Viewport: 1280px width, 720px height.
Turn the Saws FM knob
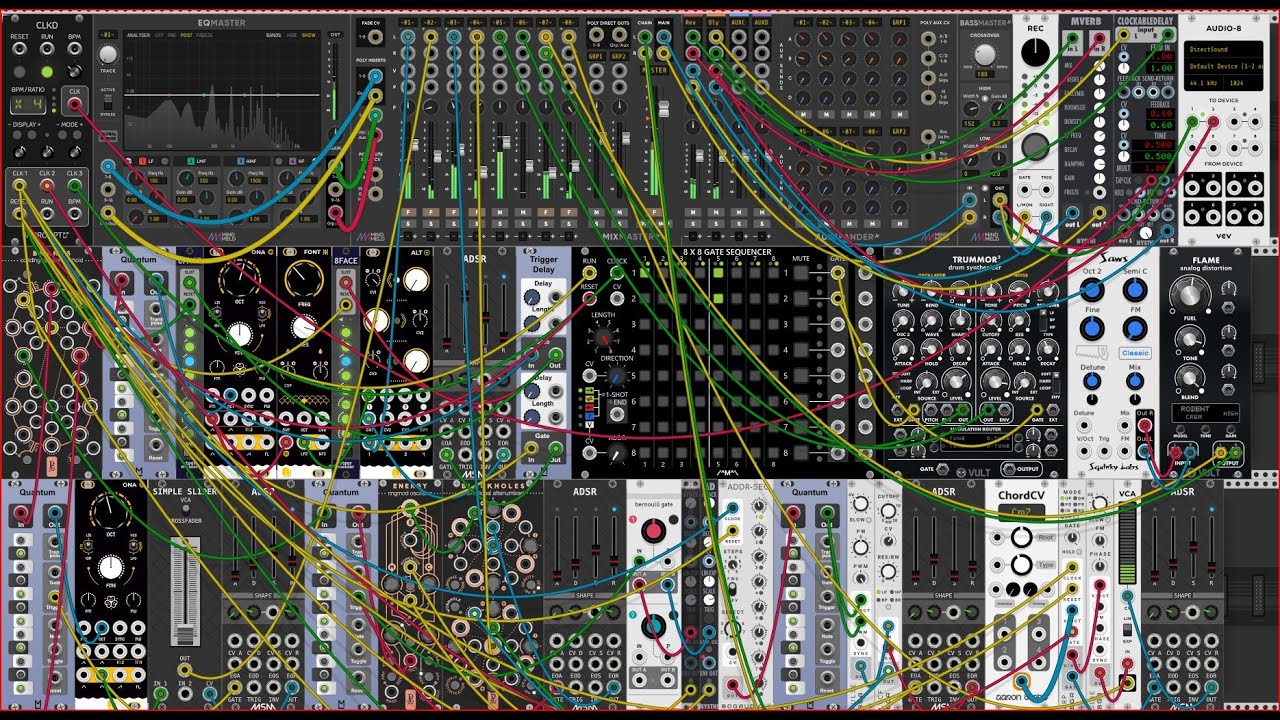pyautogui.click(x=1134, y=329)
